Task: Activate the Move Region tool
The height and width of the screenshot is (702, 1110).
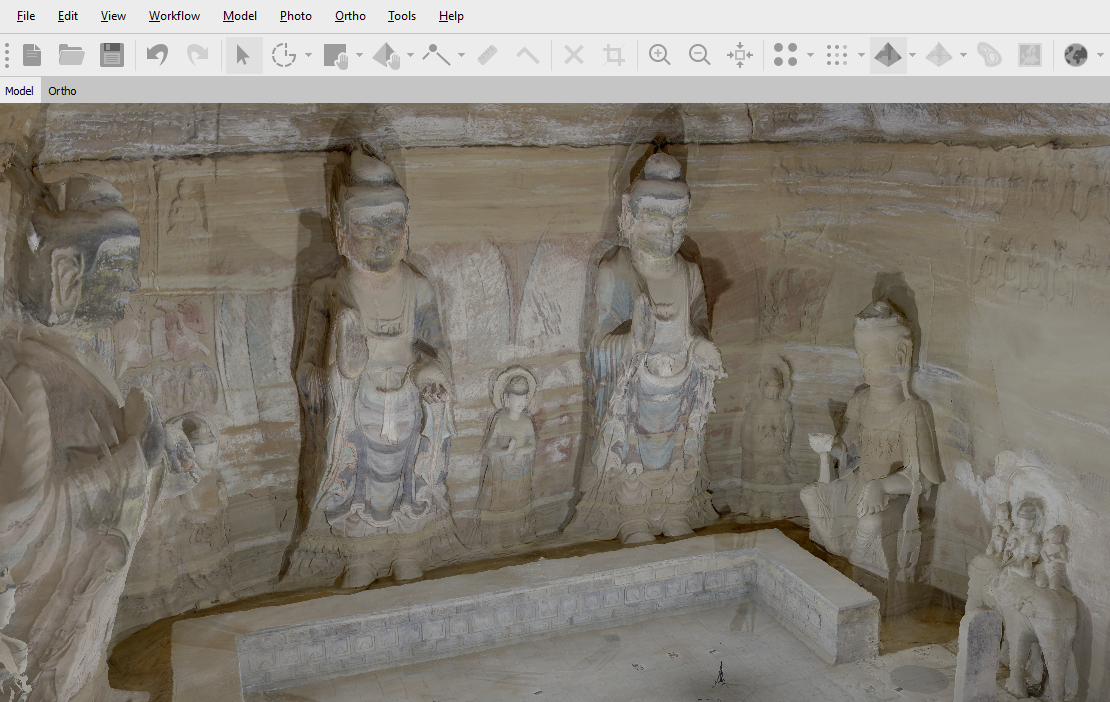Action: click(x=336, y=55)
